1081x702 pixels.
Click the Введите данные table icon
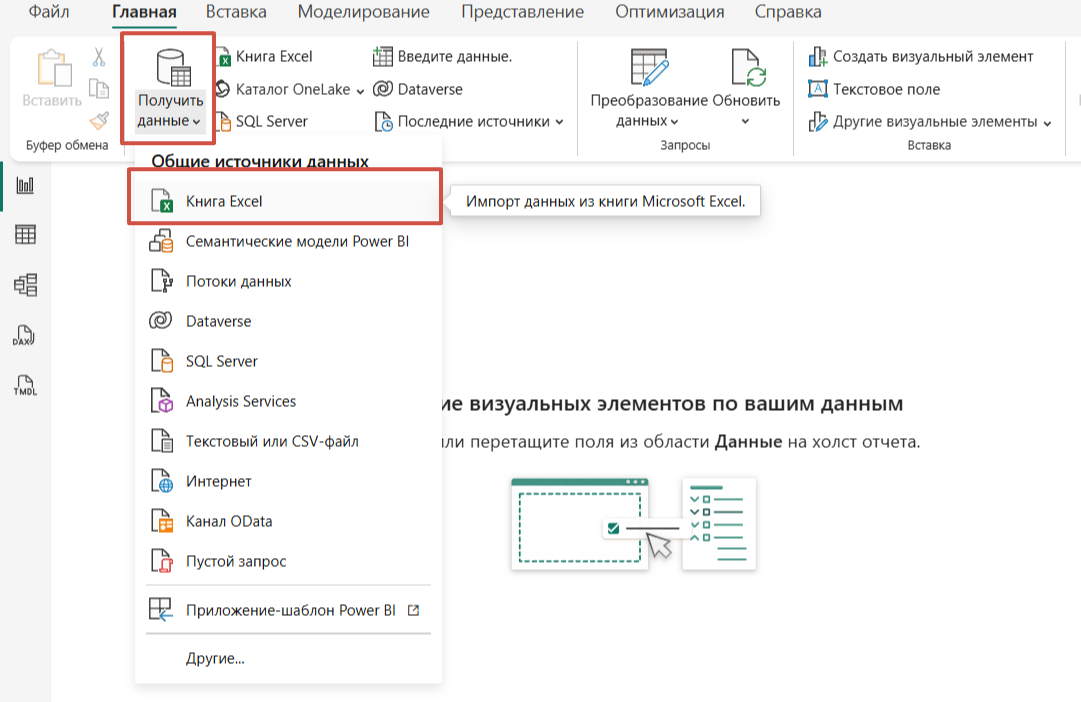383,57
